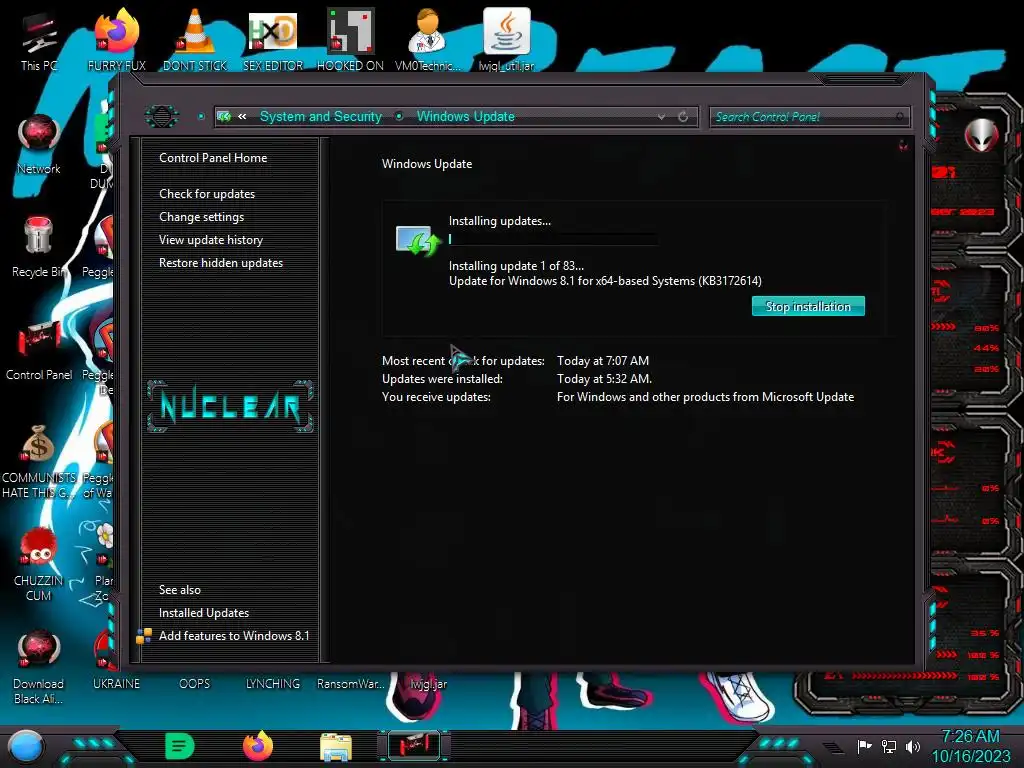Open the volume speaker tray icon
This screenshot has width=1024, height=768.
click(x=912, y=746)
